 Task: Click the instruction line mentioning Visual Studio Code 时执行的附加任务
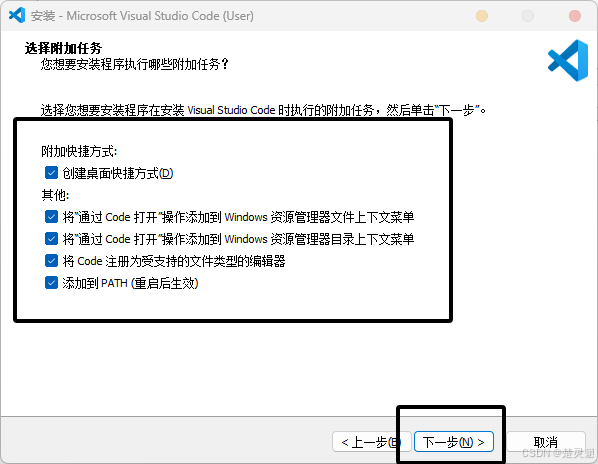pos(264,110)
